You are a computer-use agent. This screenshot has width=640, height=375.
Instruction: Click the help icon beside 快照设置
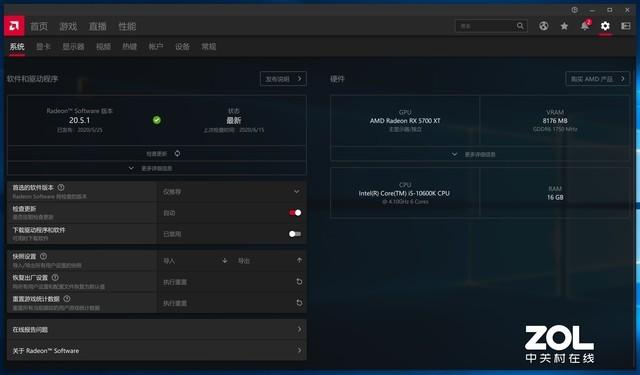[x=43, y=256]
